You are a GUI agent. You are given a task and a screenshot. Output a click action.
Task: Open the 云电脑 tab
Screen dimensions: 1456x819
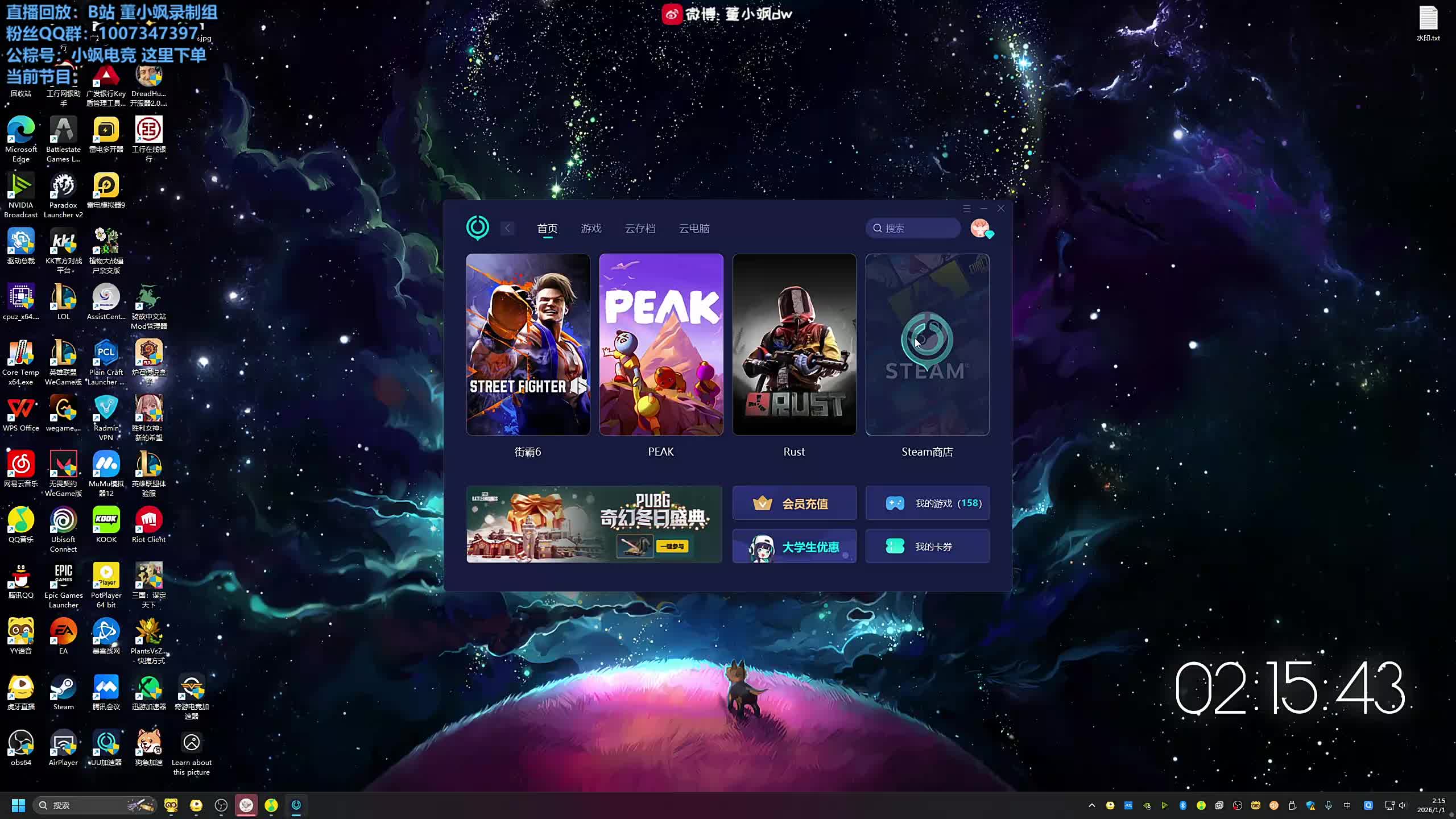pyautogui.click(x=694, y=228)
